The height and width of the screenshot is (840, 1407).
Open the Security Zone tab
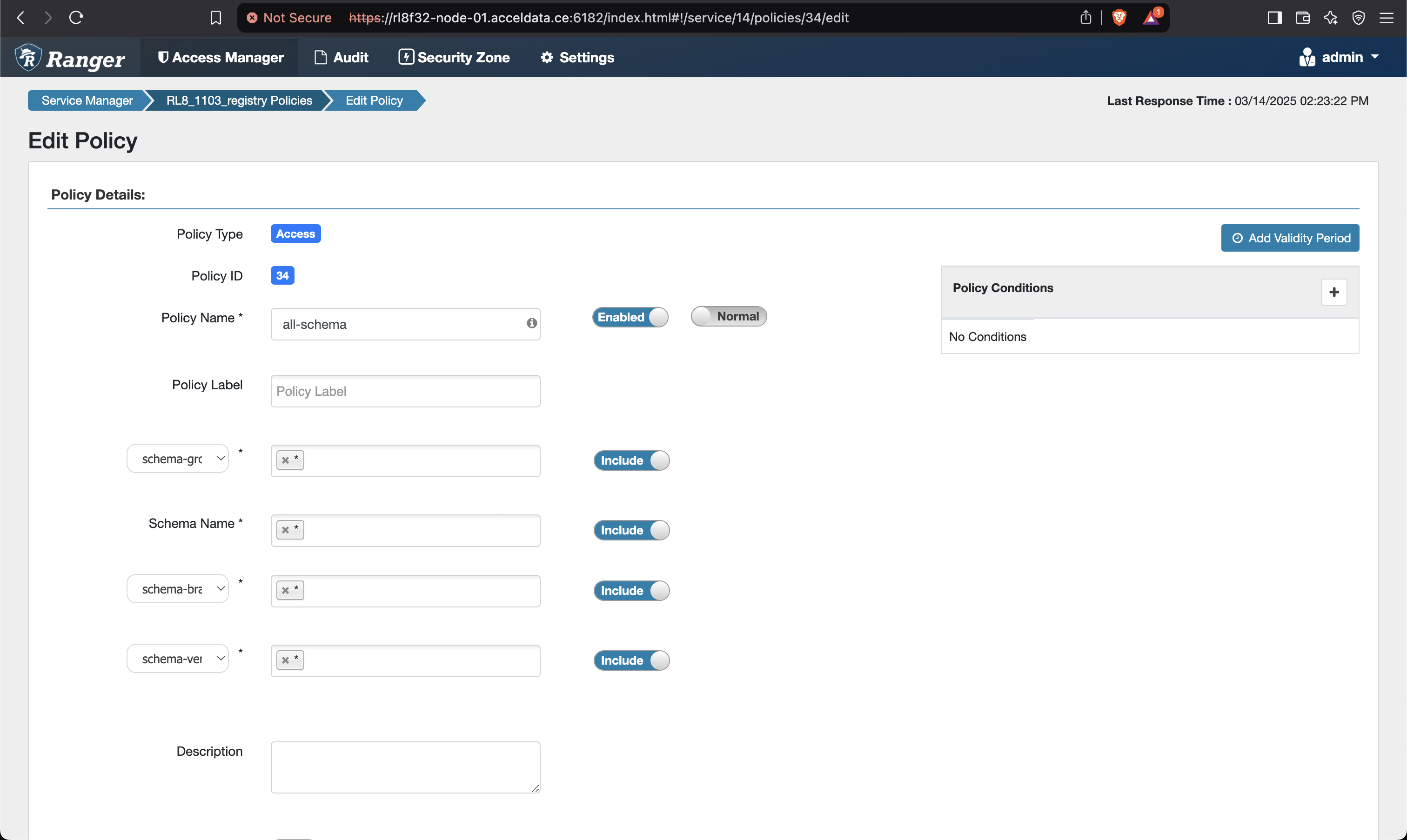pos(454,57)
